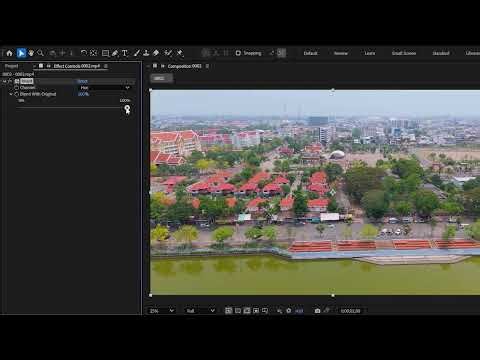Image resolution: width=480 pixels, height=360 pixels.
Task: Click the Home icon in the toolbar
Action: pos(9,53)
